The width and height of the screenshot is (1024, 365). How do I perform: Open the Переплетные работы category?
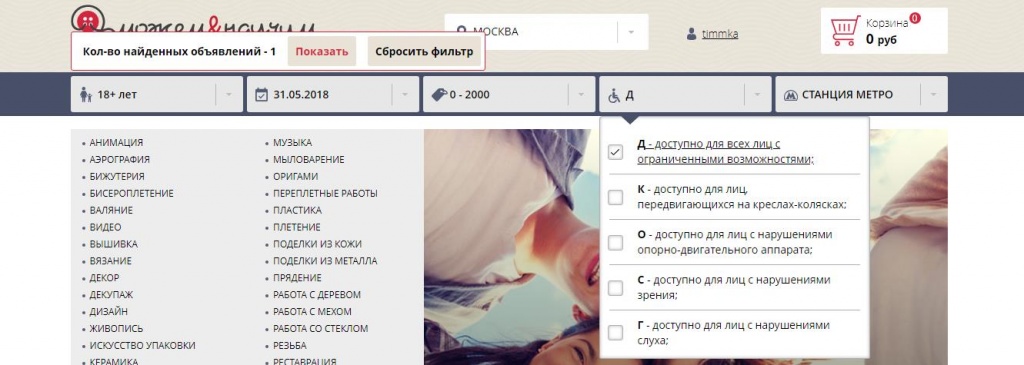pyautogui.click(x=325, y=193)
